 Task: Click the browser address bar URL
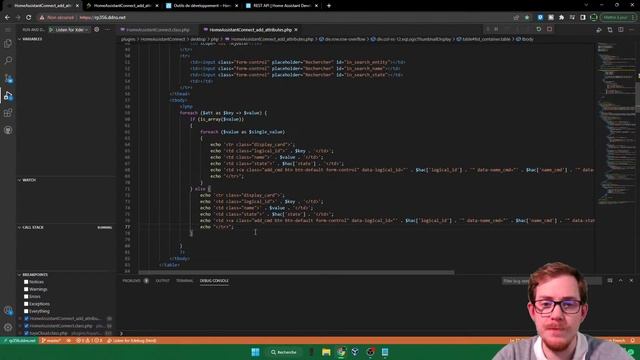[x=102, y=18]
